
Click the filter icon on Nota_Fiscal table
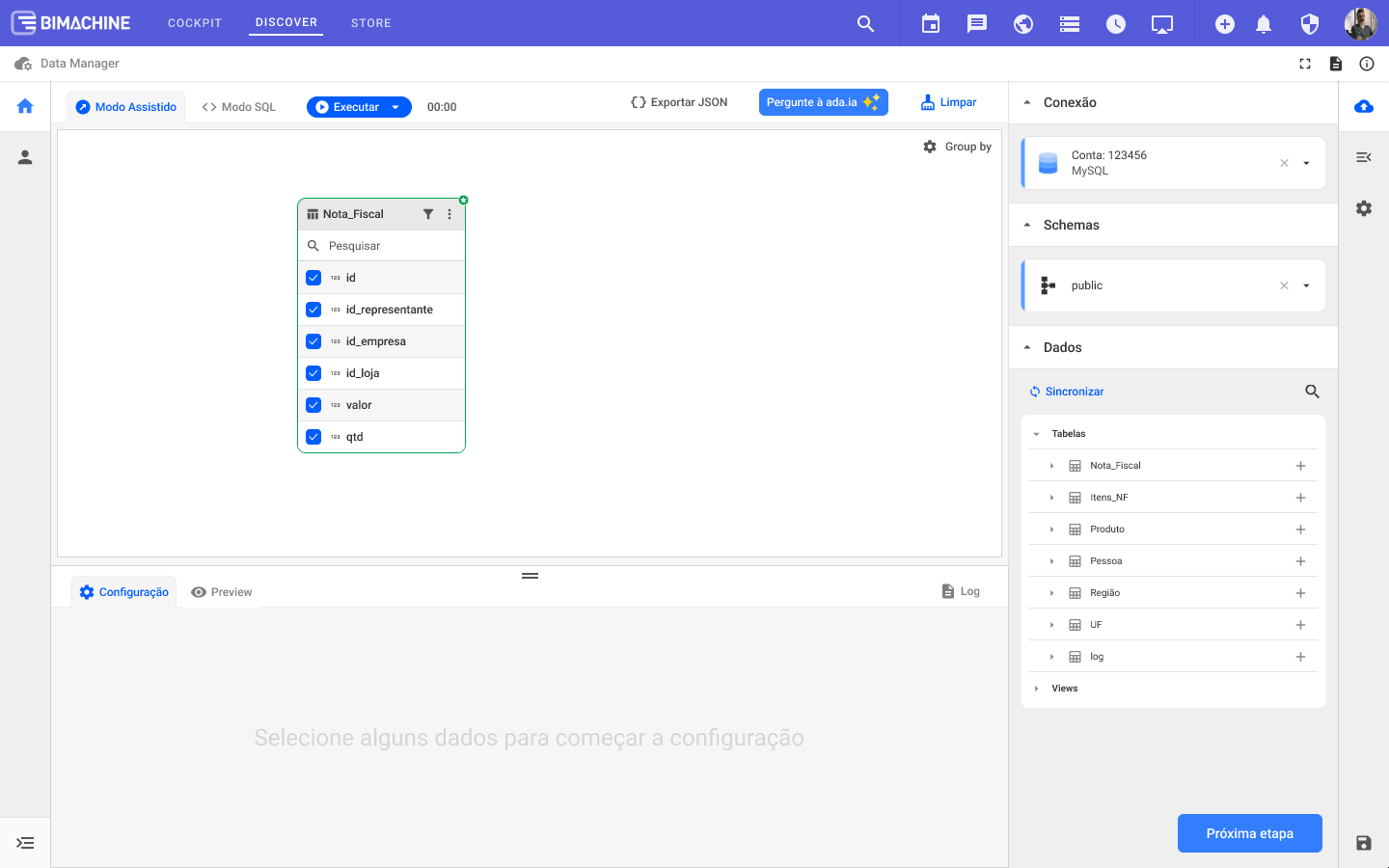point(428,214)
